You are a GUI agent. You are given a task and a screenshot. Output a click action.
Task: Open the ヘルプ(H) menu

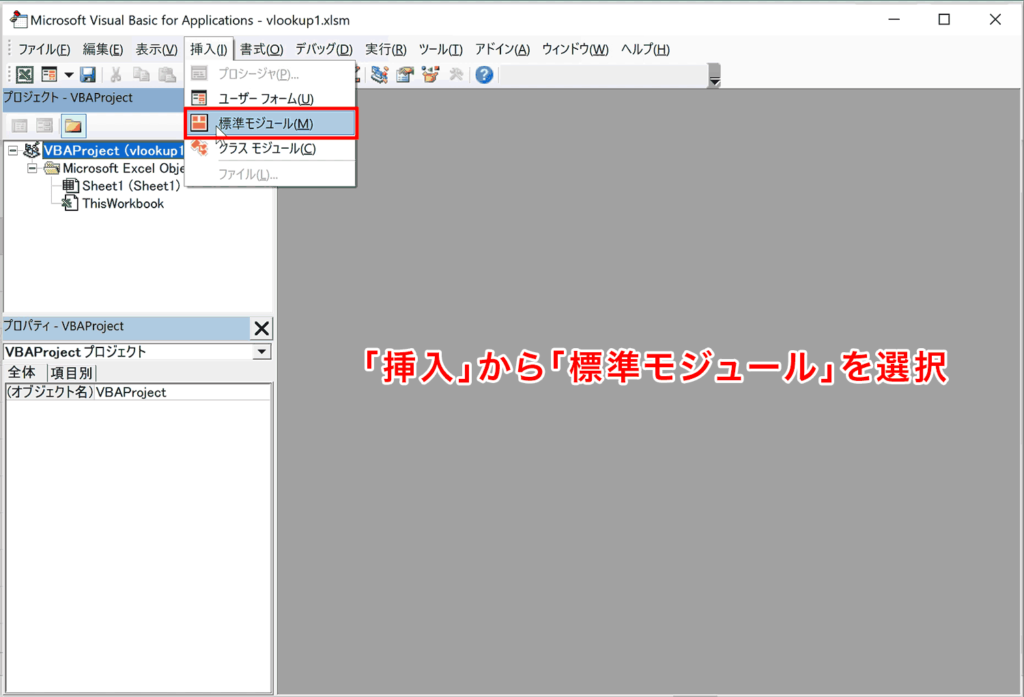645,49
